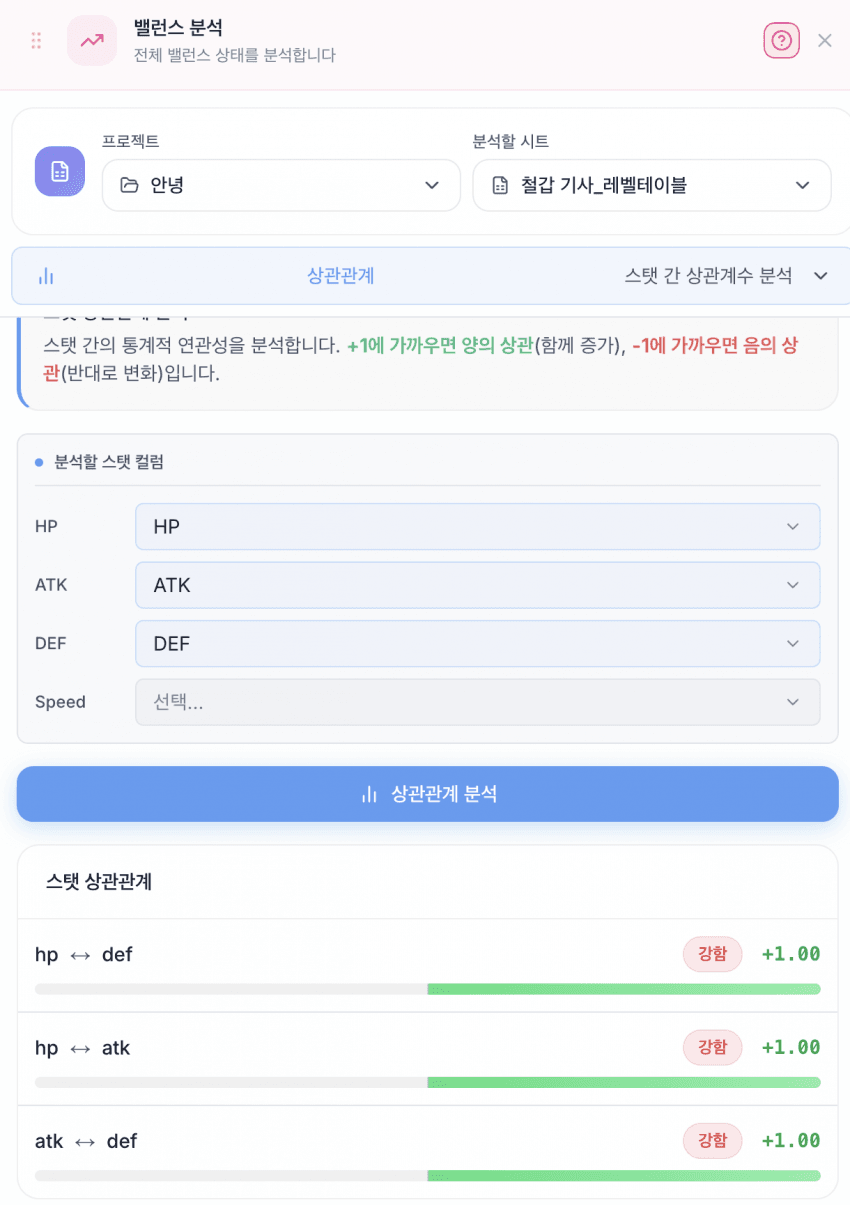
Task: Open the ATK stat column dropdown
Action: tap(477, 585)
